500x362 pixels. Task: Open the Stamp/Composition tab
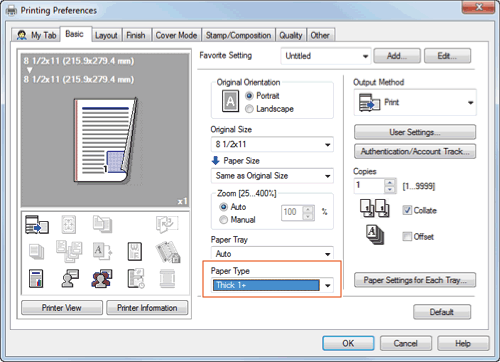coord(238,35)
